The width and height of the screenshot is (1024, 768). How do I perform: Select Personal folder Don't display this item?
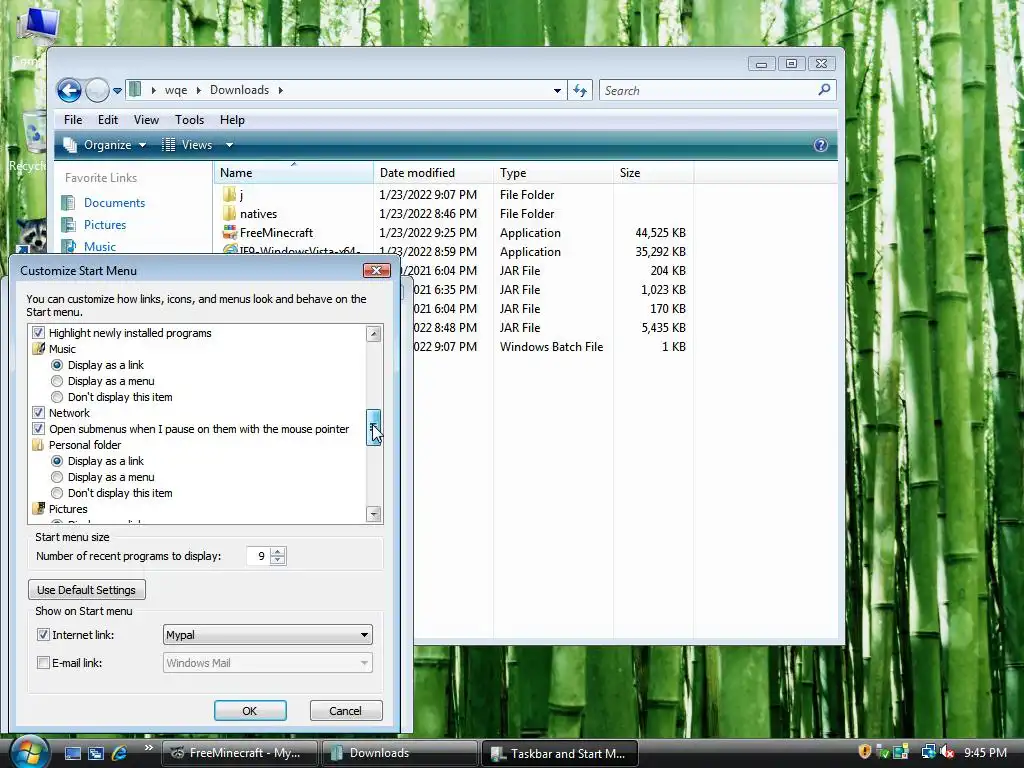pyautogui.click(x=57, y=493)
